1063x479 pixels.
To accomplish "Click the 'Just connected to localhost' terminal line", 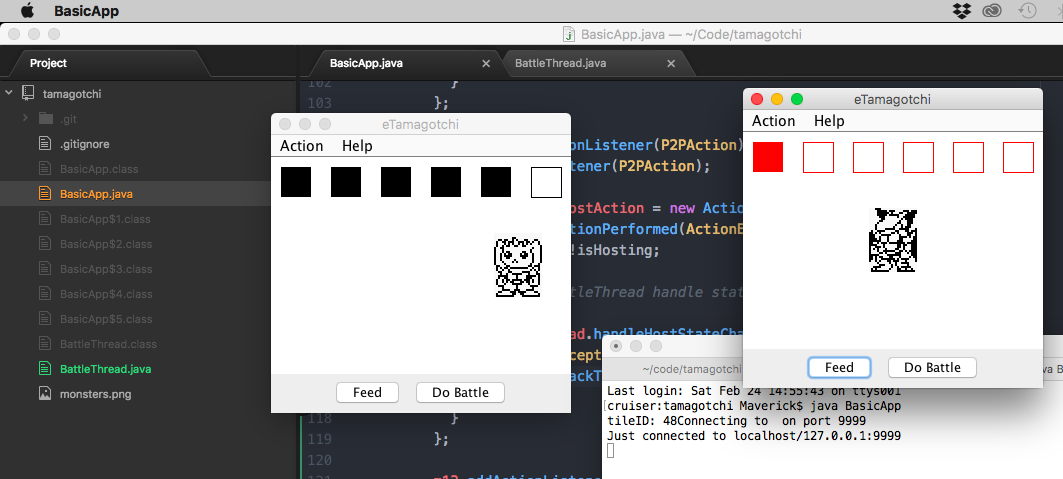I will (754, 436).
